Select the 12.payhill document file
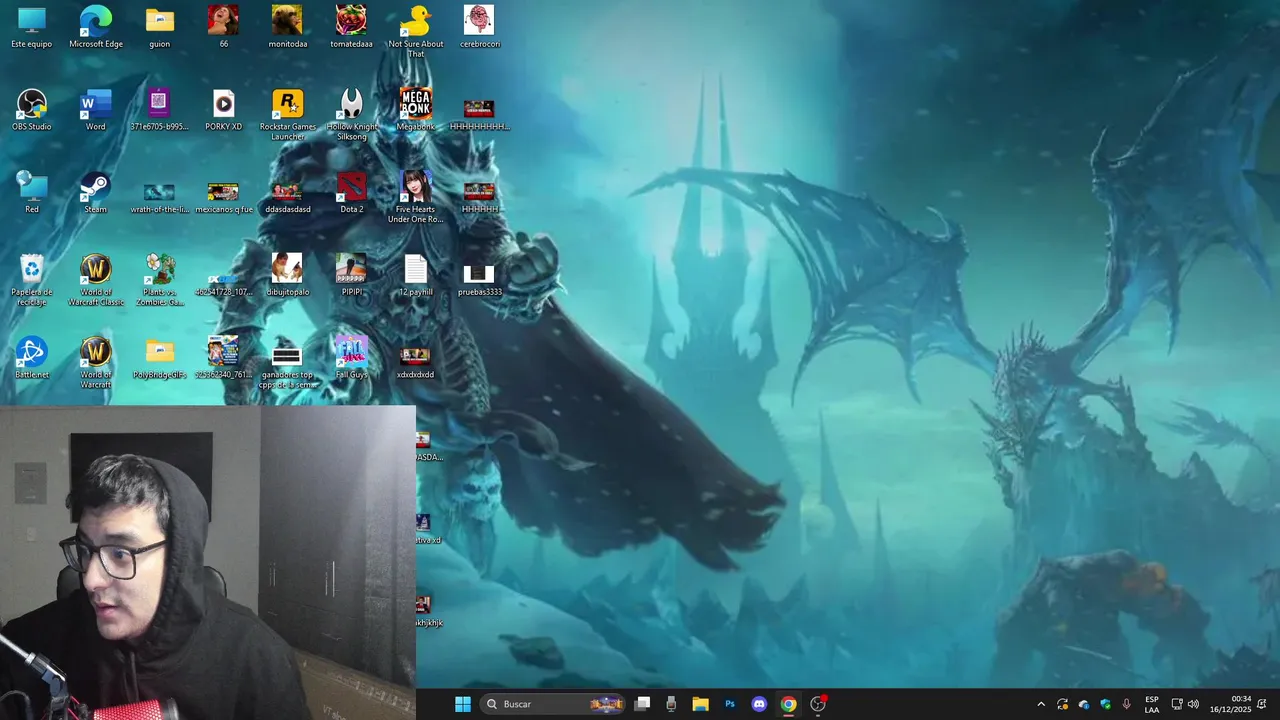The width and height of the screenshot is (1280, 720). pyautogui.click(x=416, y=276)
